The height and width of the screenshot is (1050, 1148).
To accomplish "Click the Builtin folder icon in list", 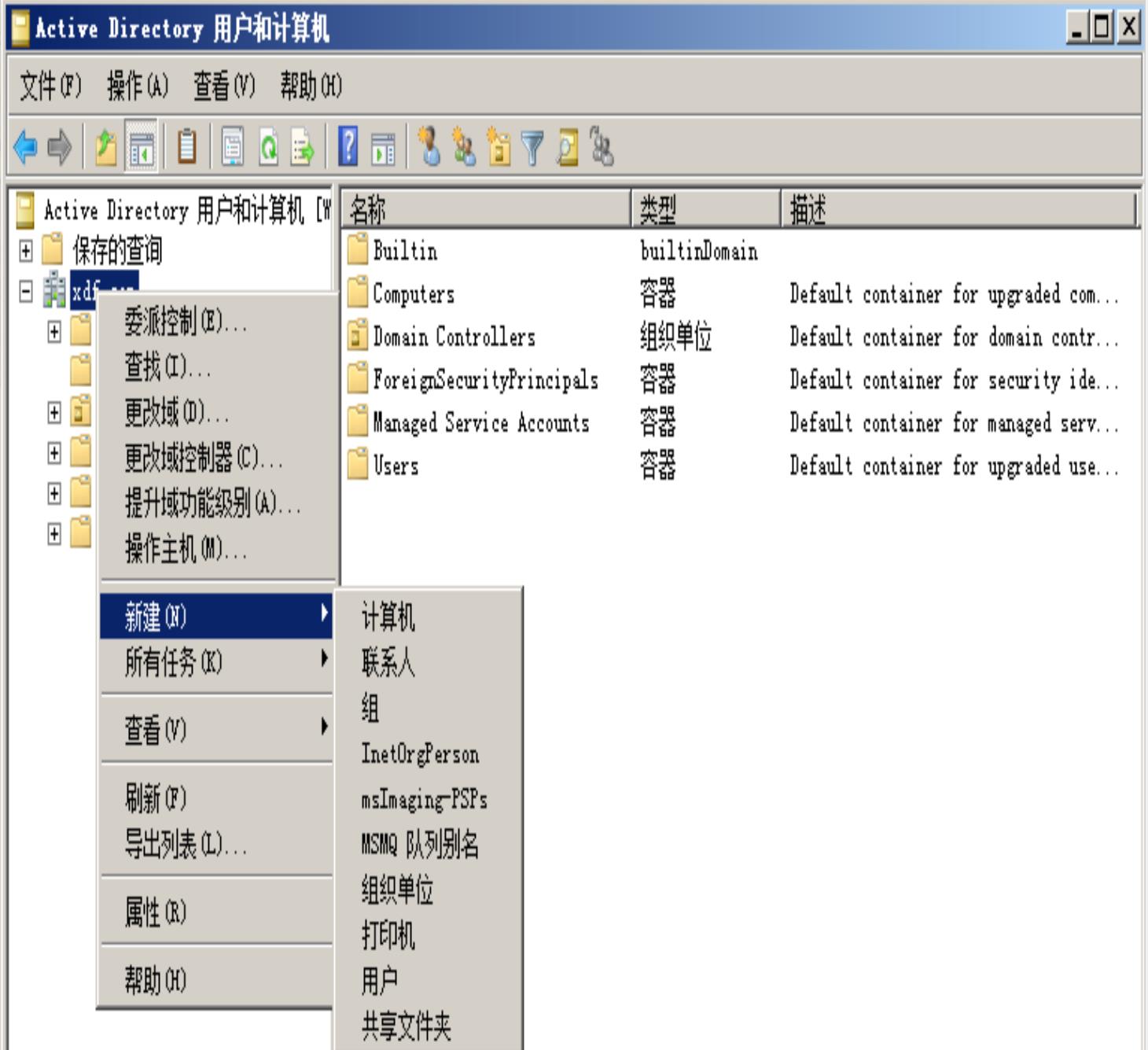I will pyautogui.click(x=358, y=249).
